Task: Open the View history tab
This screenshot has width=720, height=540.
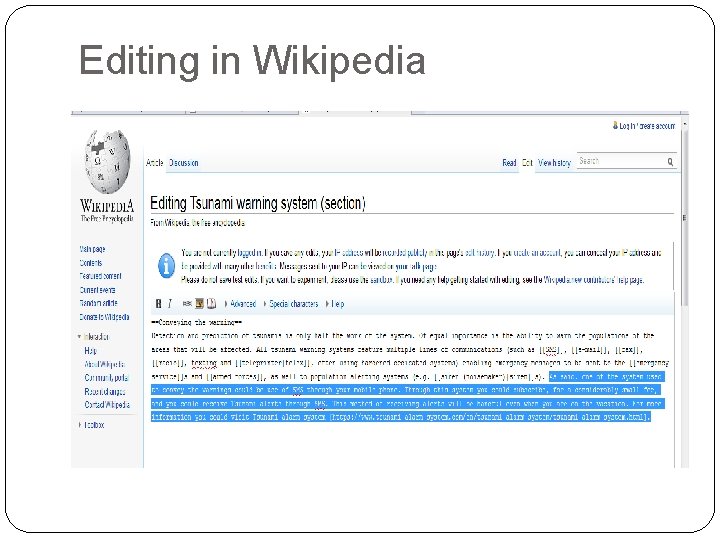Action: 554,163
